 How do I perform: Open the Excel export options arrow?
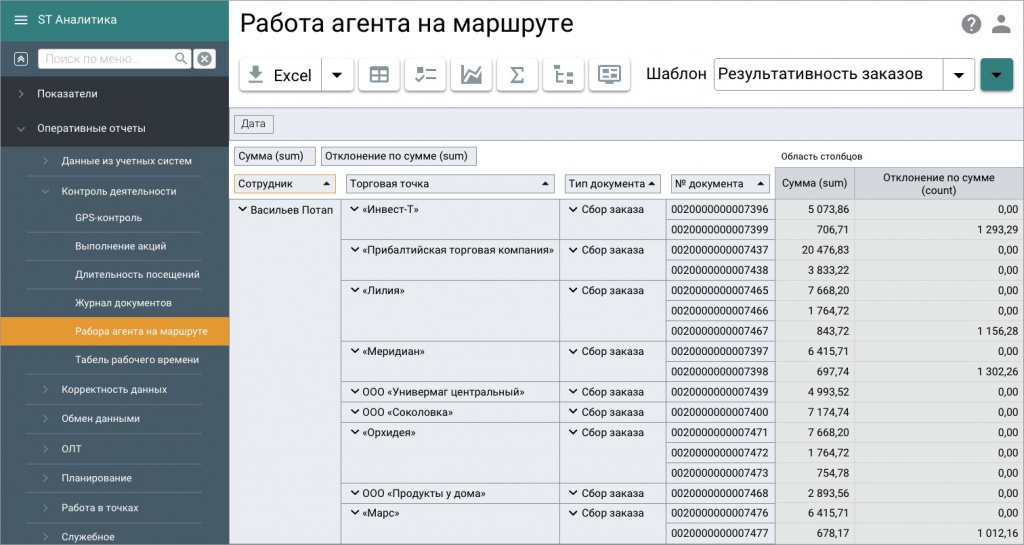(337, 75)
